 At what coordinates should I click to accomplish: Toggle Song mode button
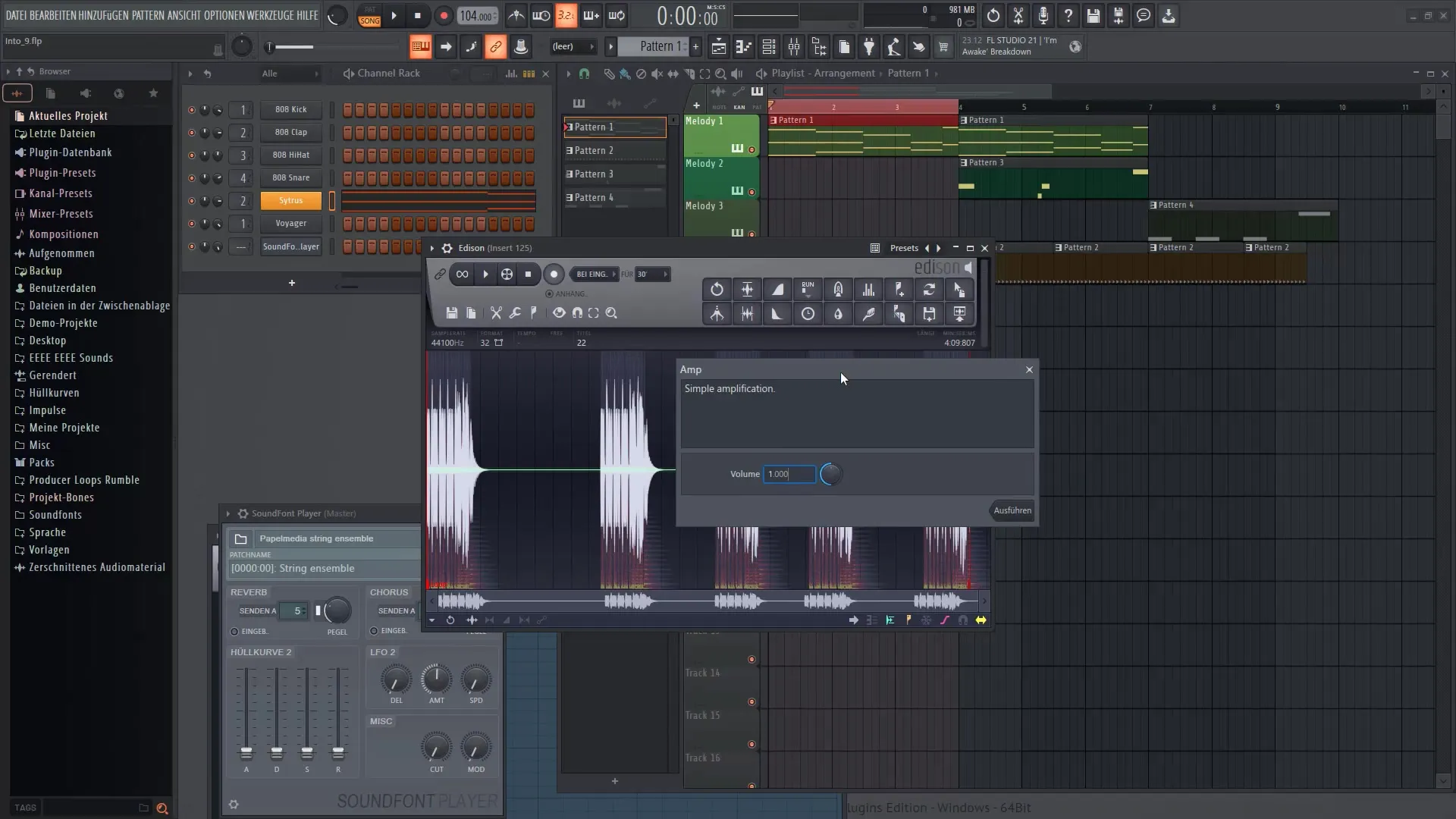(x=370, y=21)
